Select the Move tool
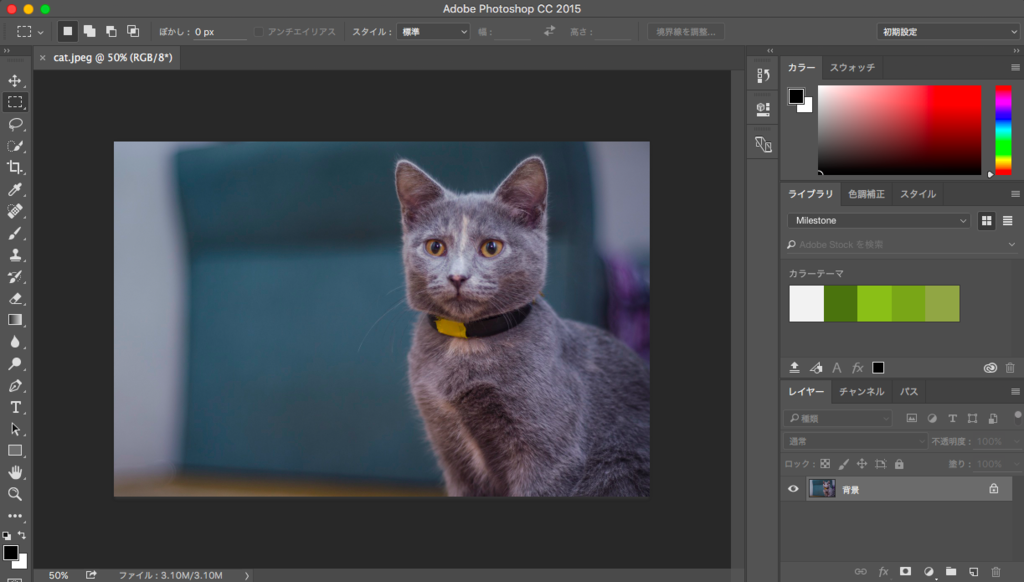This screenshot has width=1024, height=582. (15, 80)
